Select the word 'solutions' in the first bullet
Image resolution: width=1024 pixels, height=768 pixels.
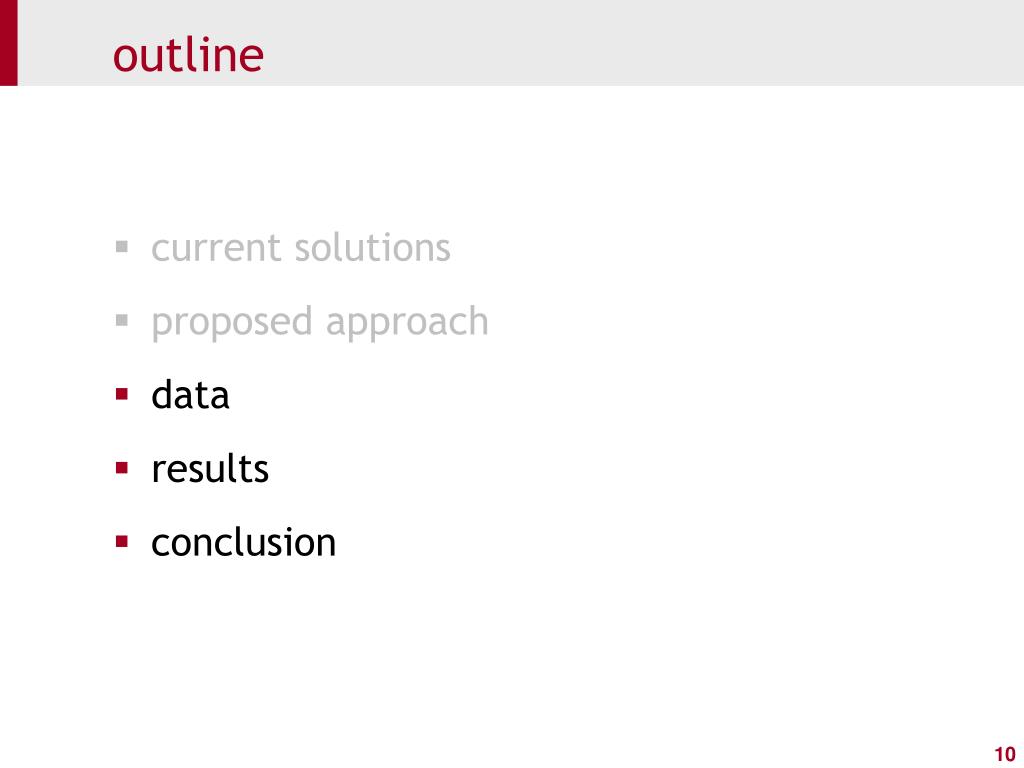pyautogui.click(x=372, y=248)
